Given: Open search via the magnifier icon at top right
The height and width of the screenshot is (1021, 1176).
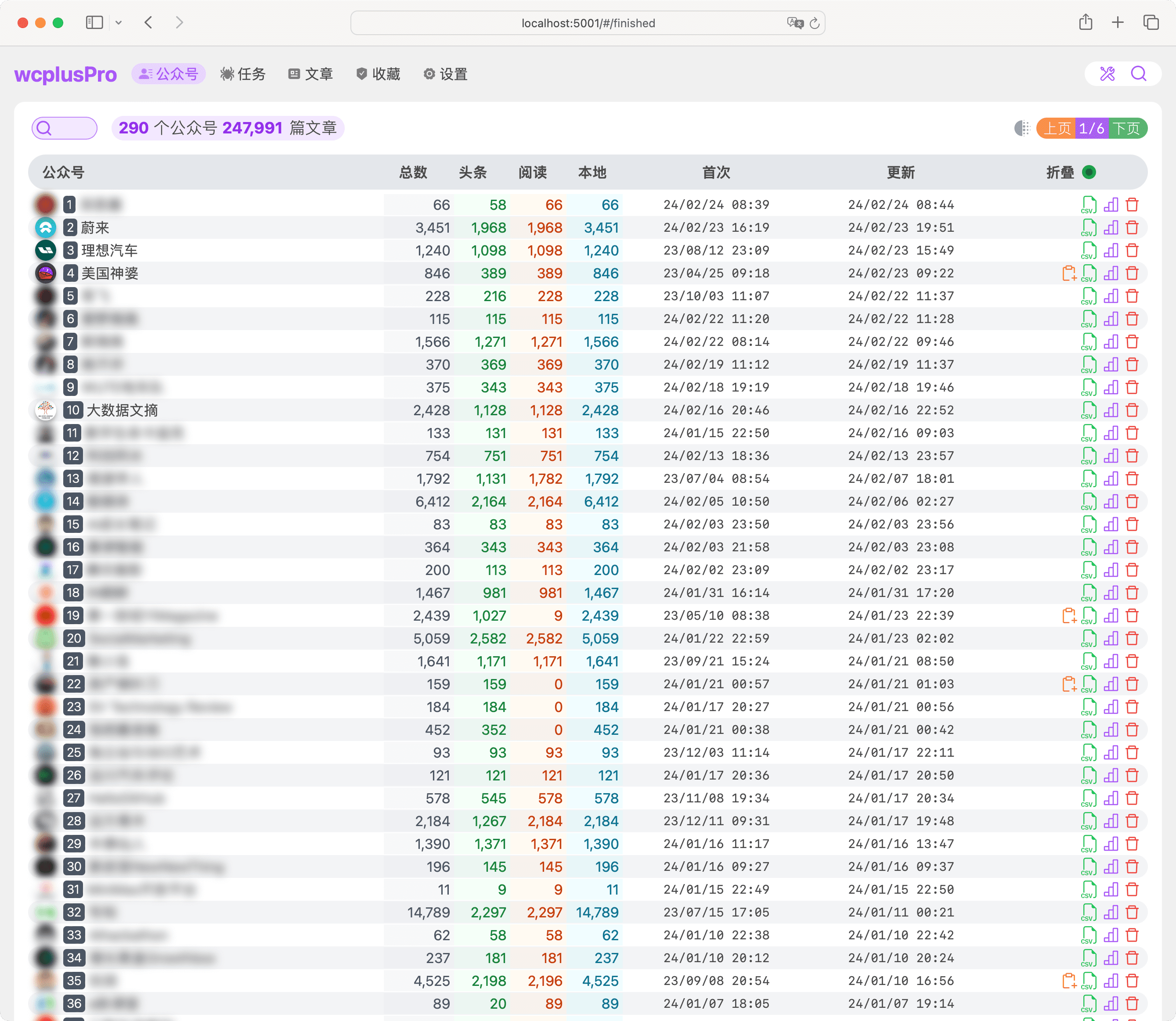Looking at the screenshot, I should click(x=1139, y=74).
